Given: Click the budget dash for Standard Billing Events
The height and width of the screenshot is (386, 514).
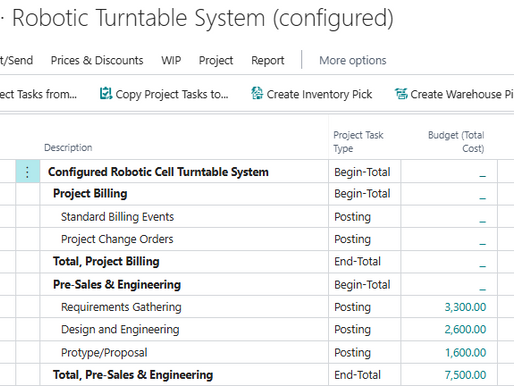Looking at the screenshot, I should 482,221.
